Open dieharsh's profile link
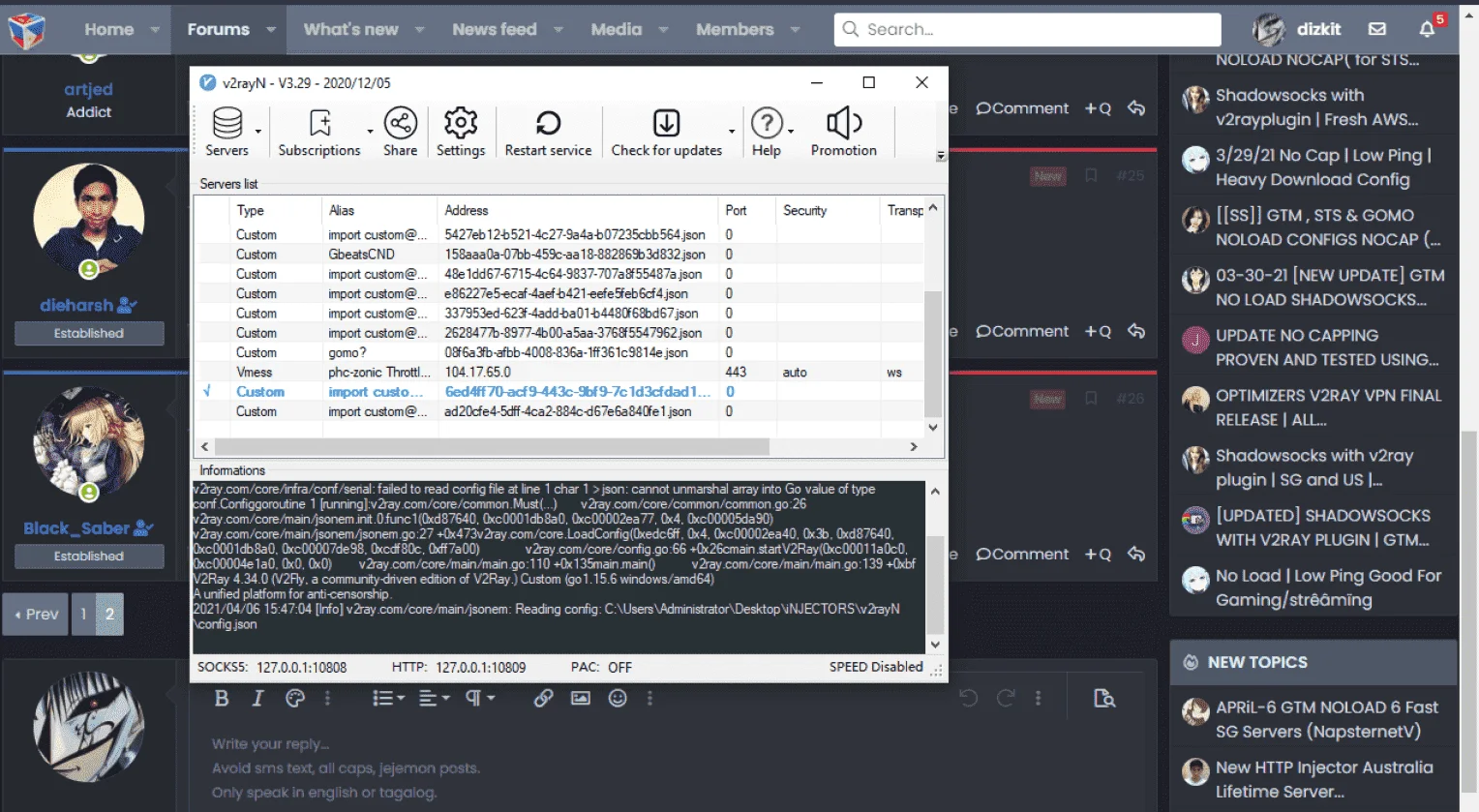Viewport: 1479px width, 812px height. click(x=76, y=305)
